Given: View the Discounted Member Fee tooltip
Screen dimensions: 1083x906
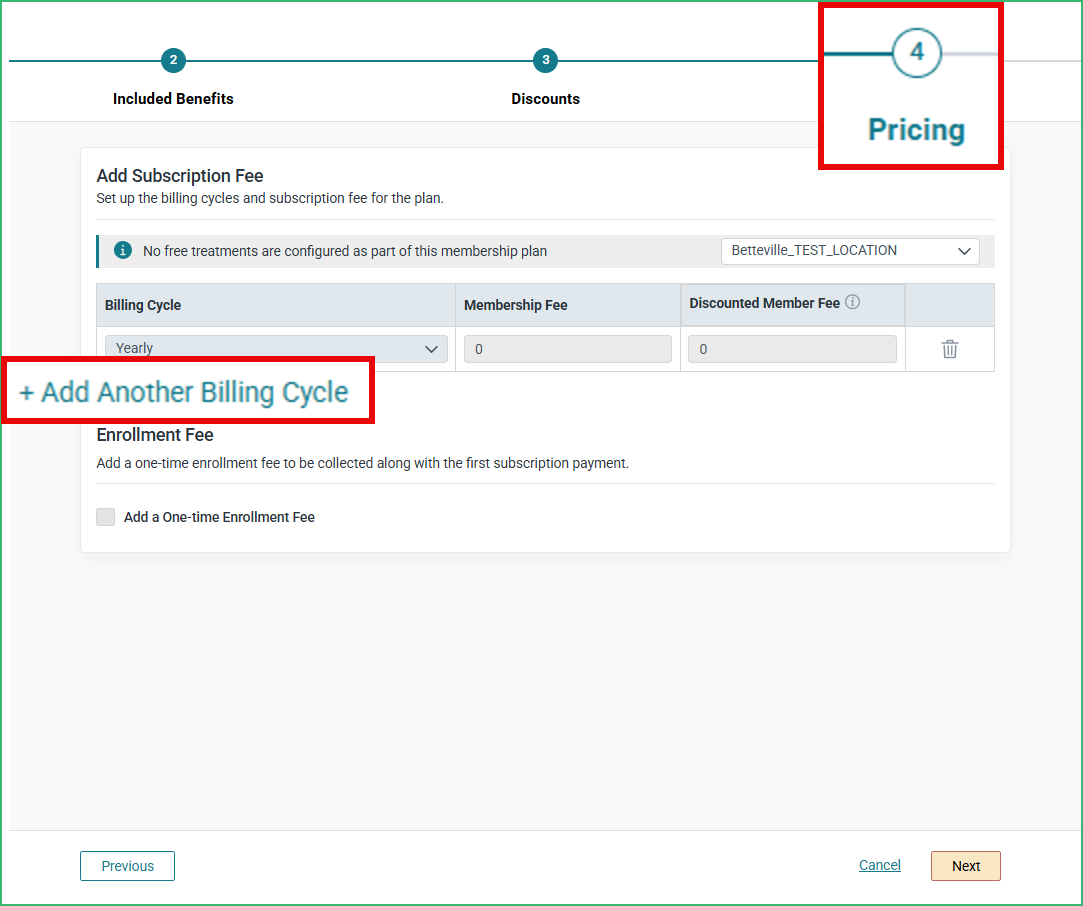Looking at the screenshot, I should tap(852, 302).
